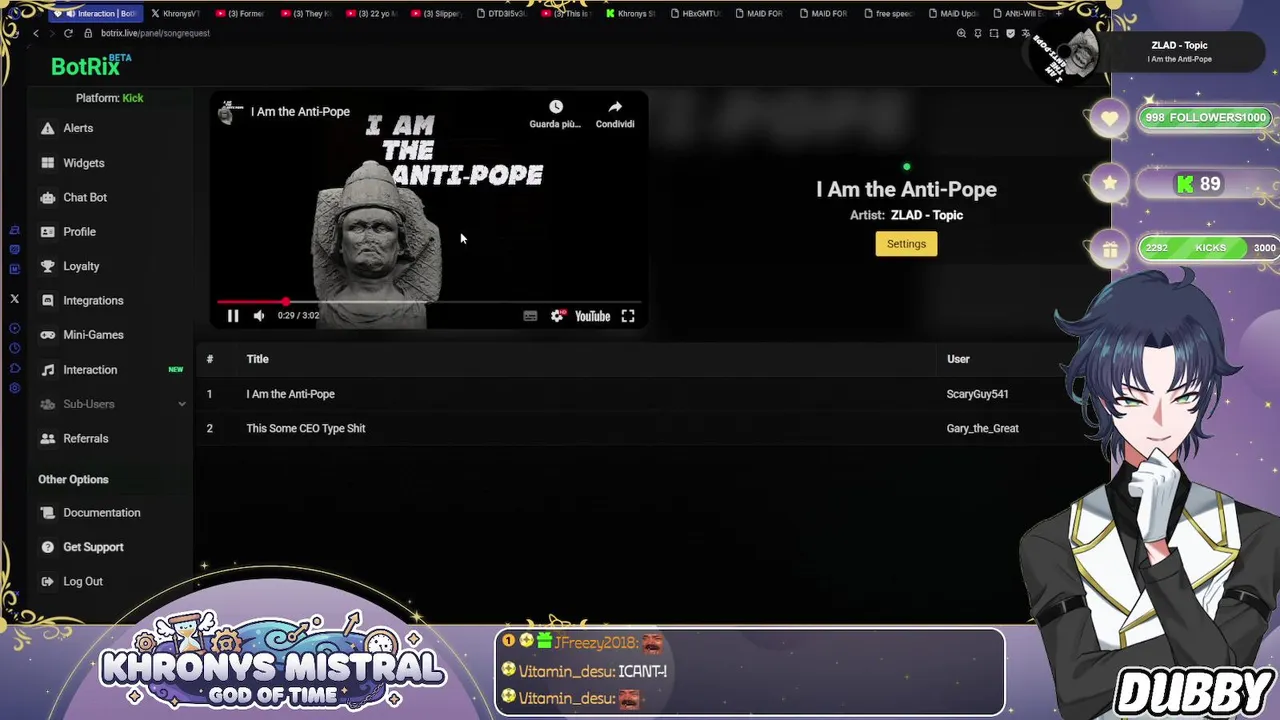Viewport: 1280px width, 720px height.
Task: Switch to the (3) They K YouTube tab
Action: [x=306, y=13]
